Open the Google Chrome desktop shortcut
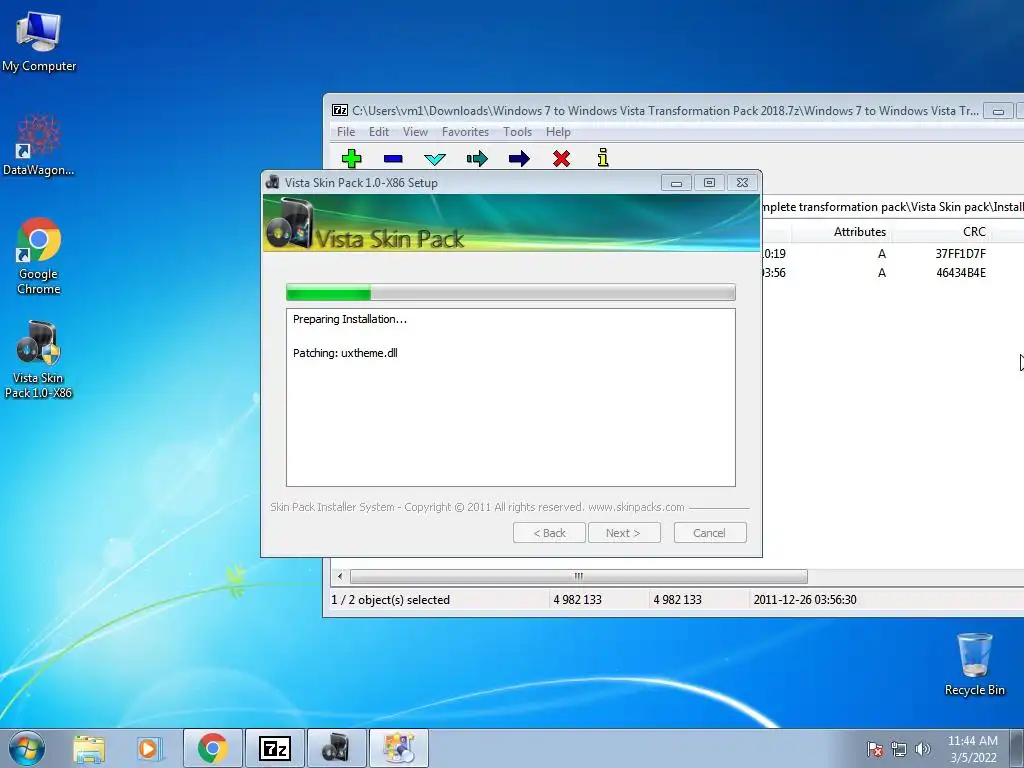The image size is (1024, 768). click(39, 256)
